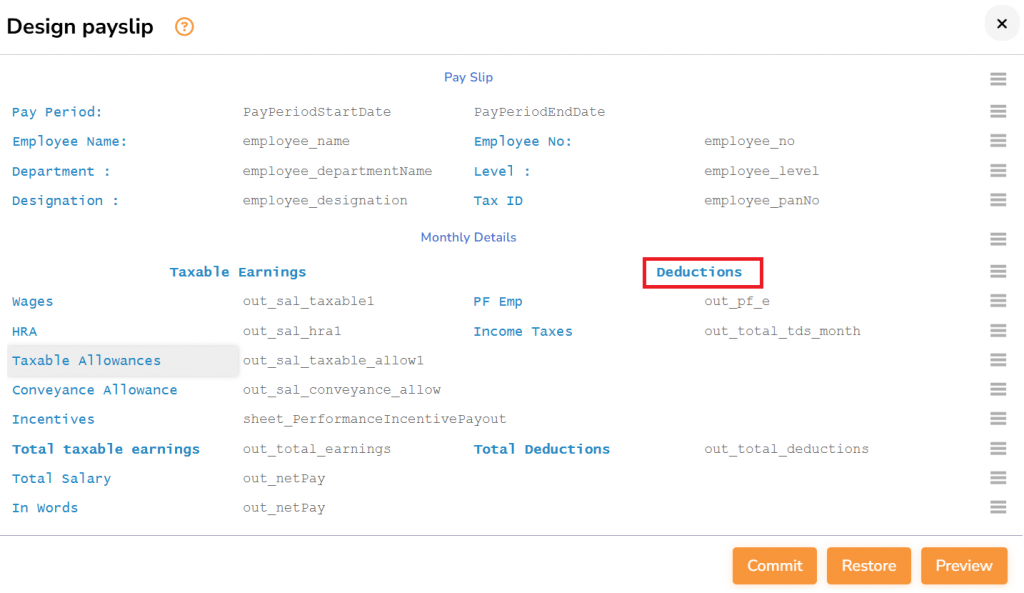Click the orange help question mark icon
This screenshot has height=593, width=1024.
coord(184,27)
